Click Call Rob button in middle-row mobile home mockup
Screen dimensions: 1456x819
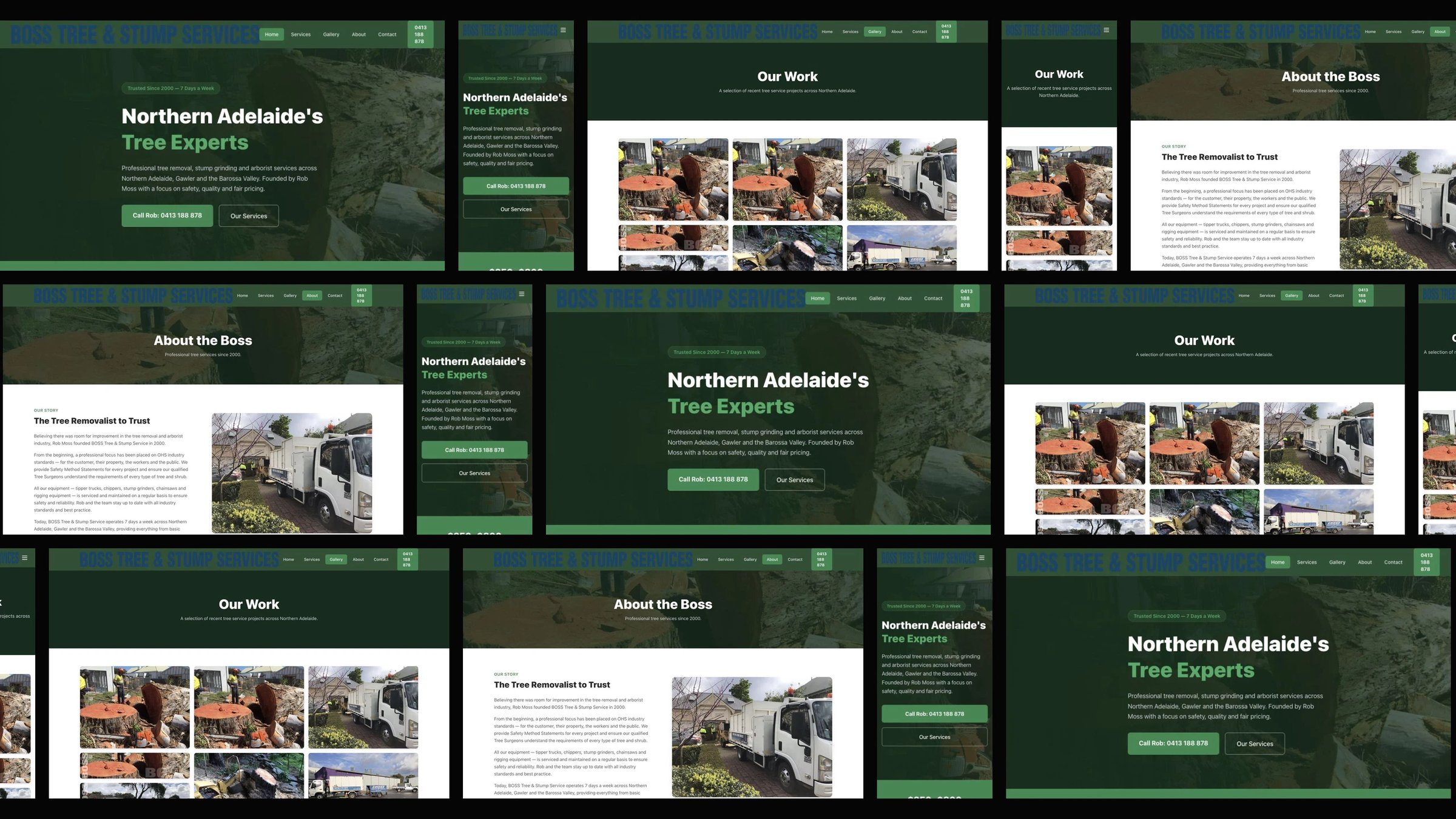coord(474,450)
